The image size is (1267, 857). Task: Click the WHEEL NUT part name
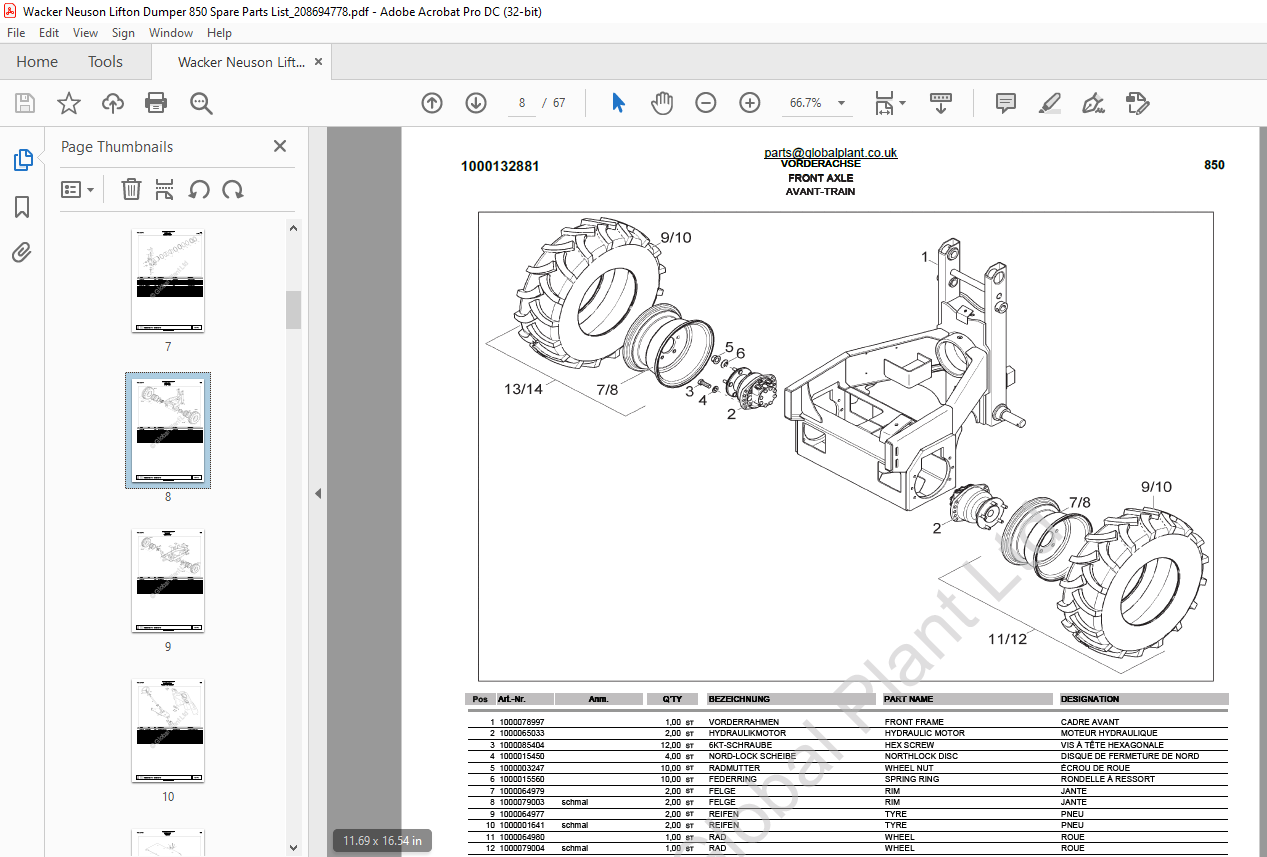click(x=909, y=768)
